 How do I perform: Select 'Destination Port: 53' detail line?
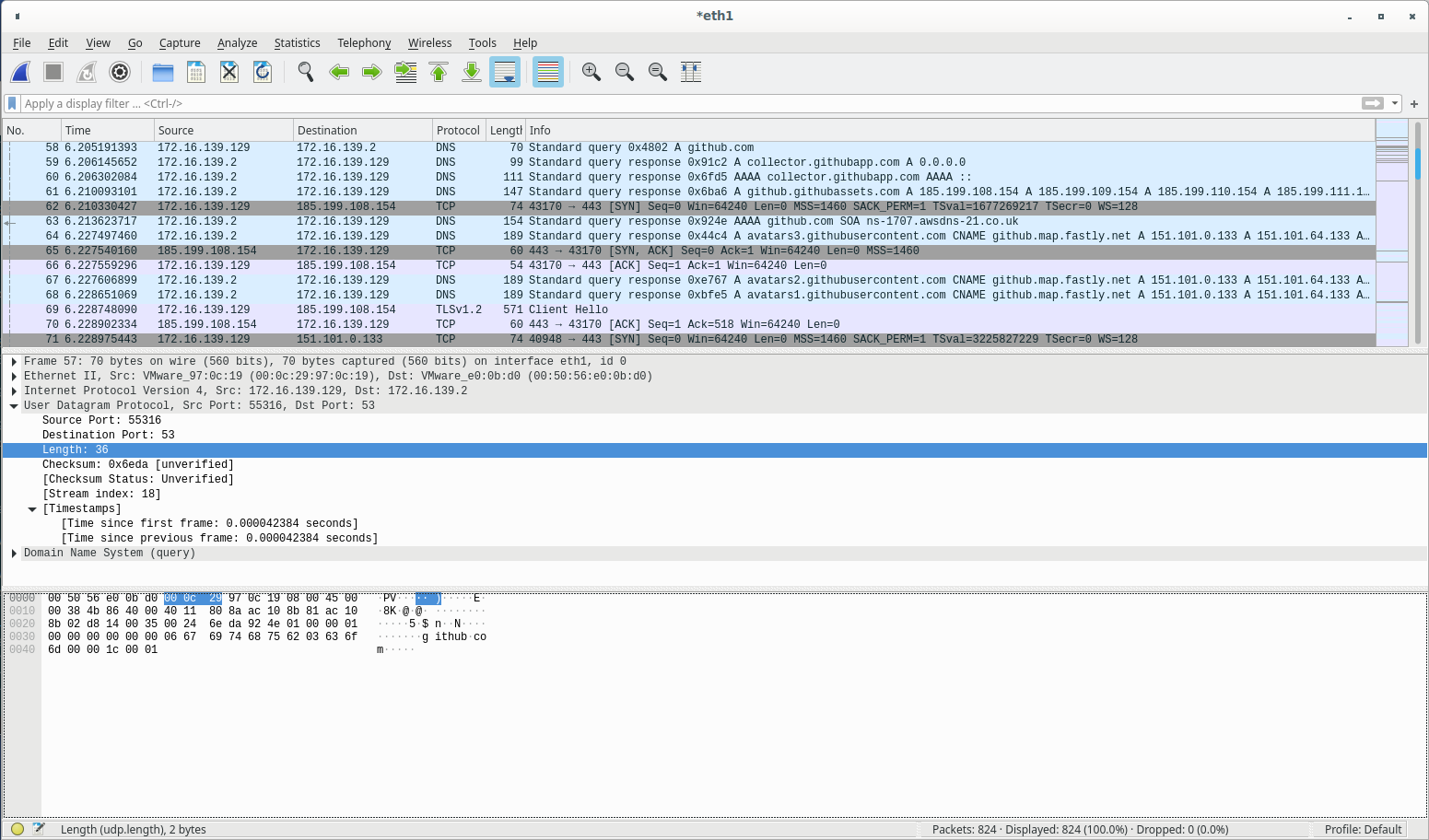point(108,435)
